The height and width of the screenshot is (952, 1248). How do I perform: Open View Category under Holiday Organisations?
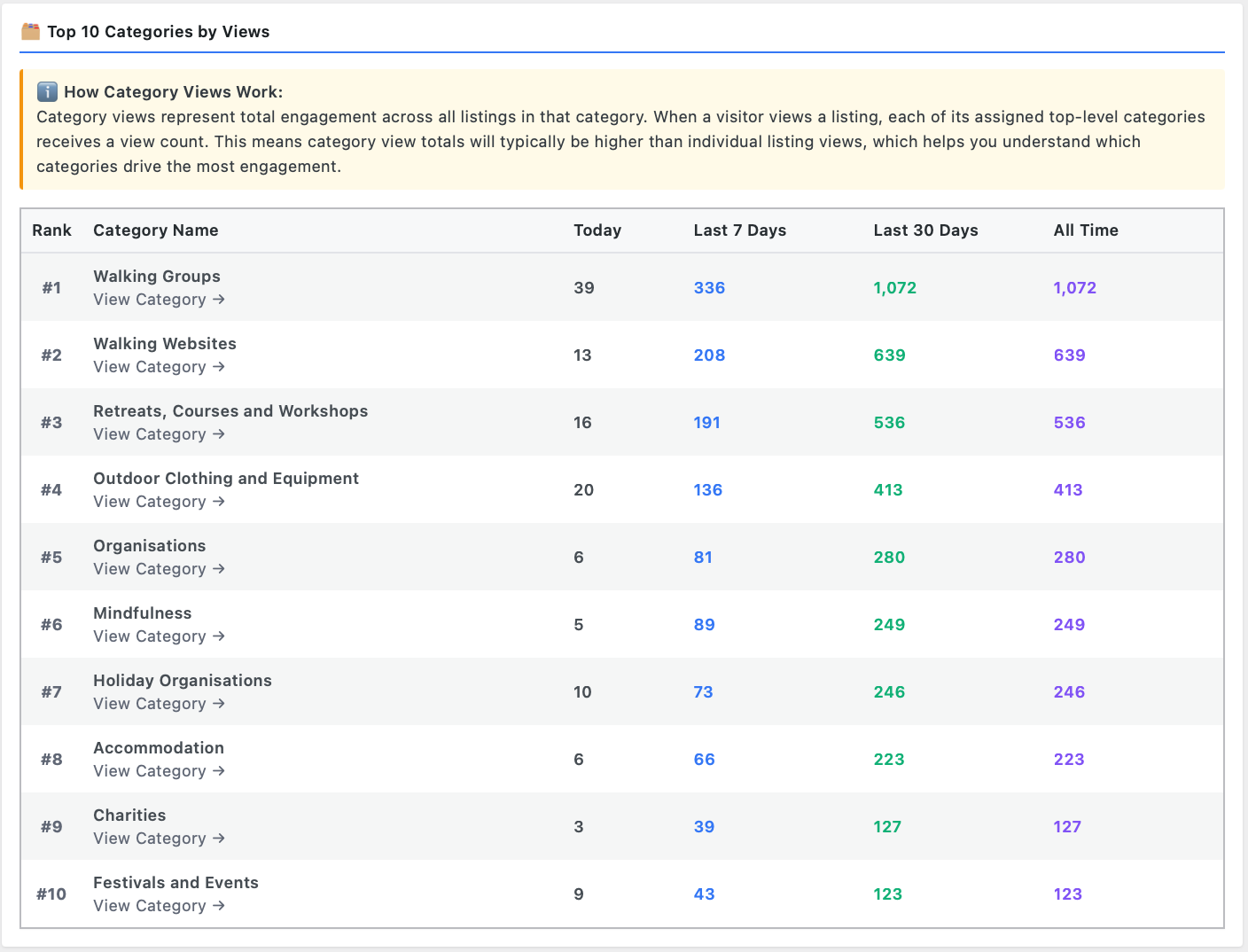point(159,704)
